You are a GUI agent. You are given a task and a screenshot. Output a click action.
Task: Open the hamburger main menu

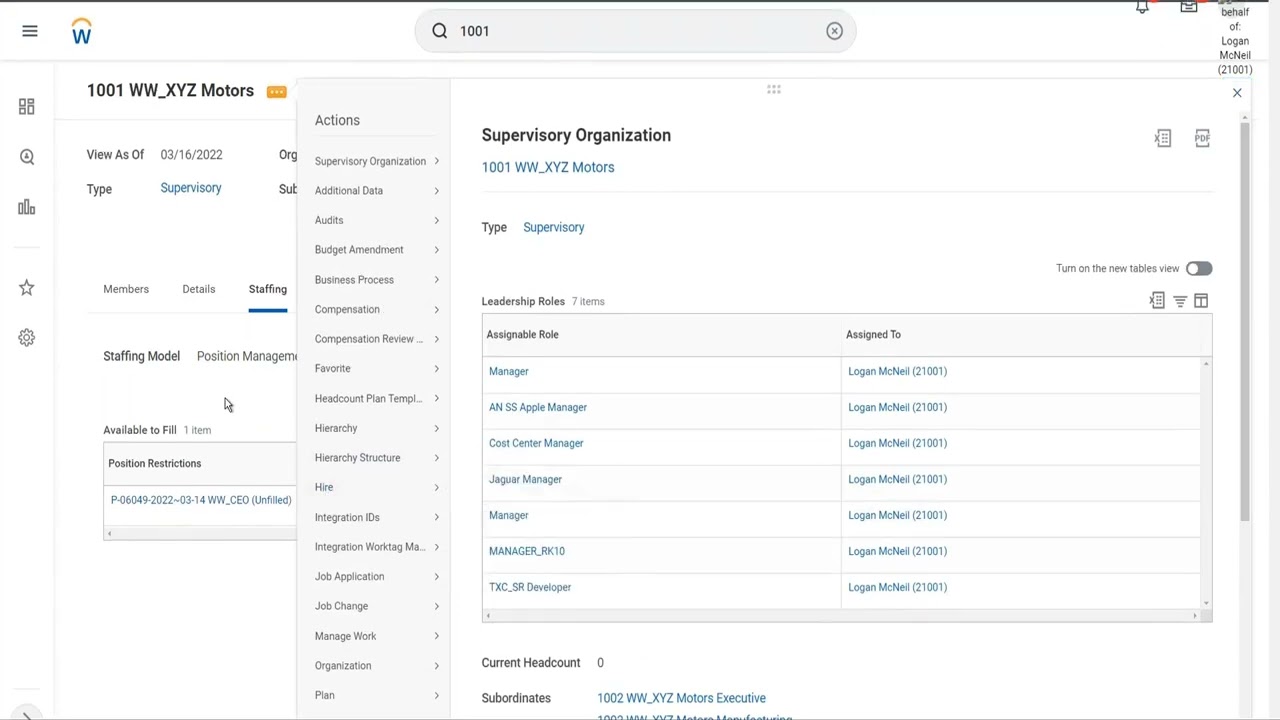point(29,31)
